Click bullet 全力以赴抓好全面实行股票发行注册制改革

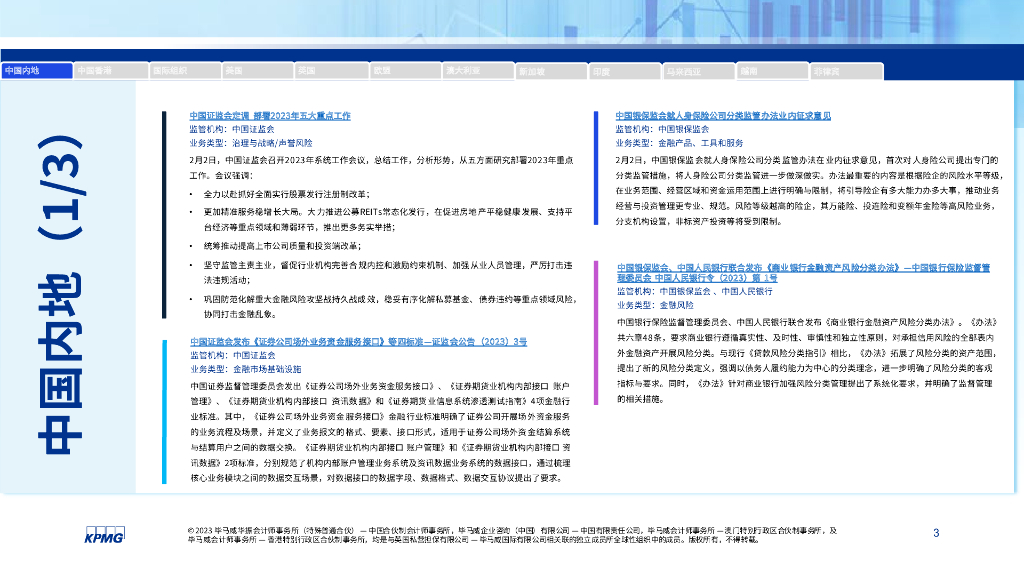tap(287, 194)
